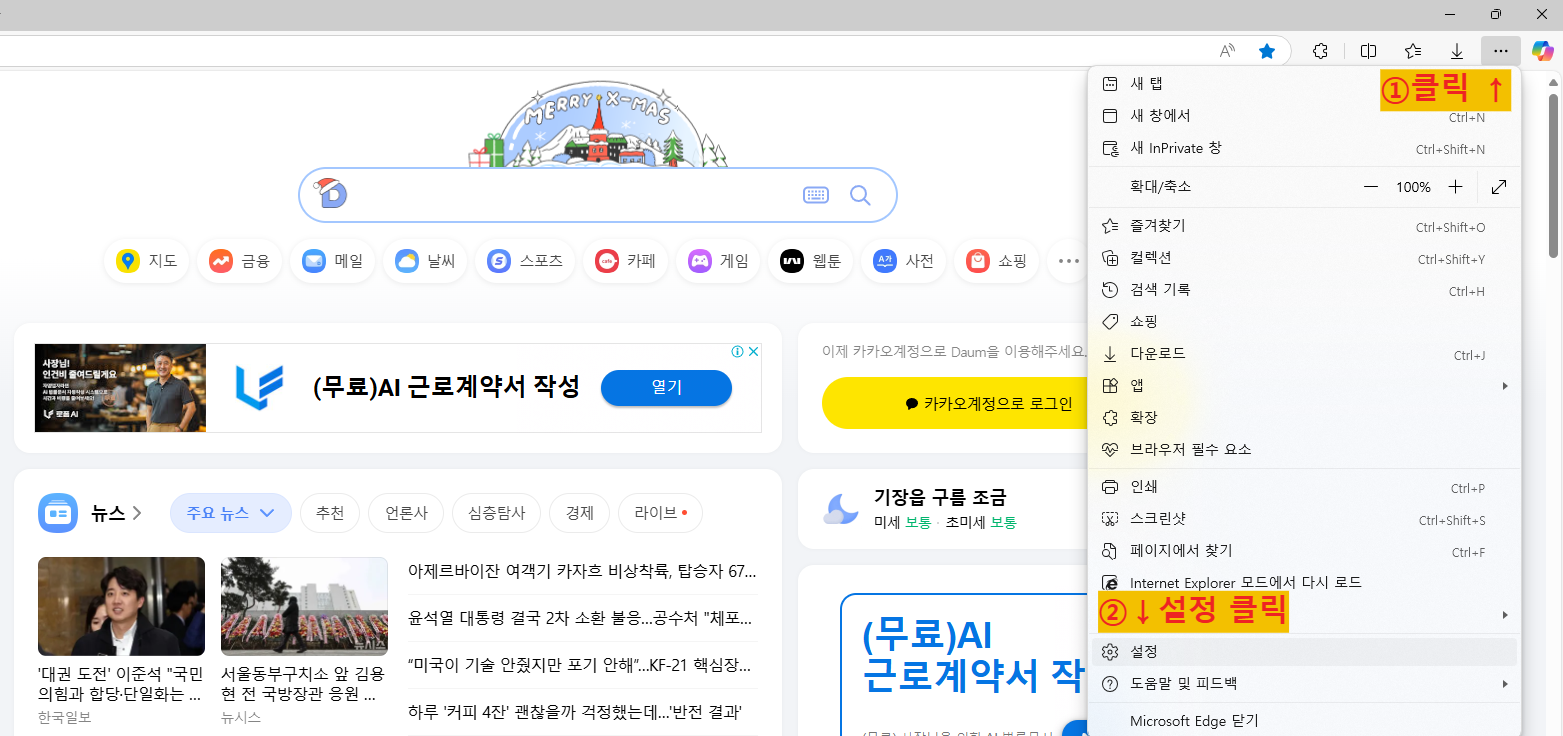Click the Split screen toolbar icon
The image size is (1563, 736).
1369,51
